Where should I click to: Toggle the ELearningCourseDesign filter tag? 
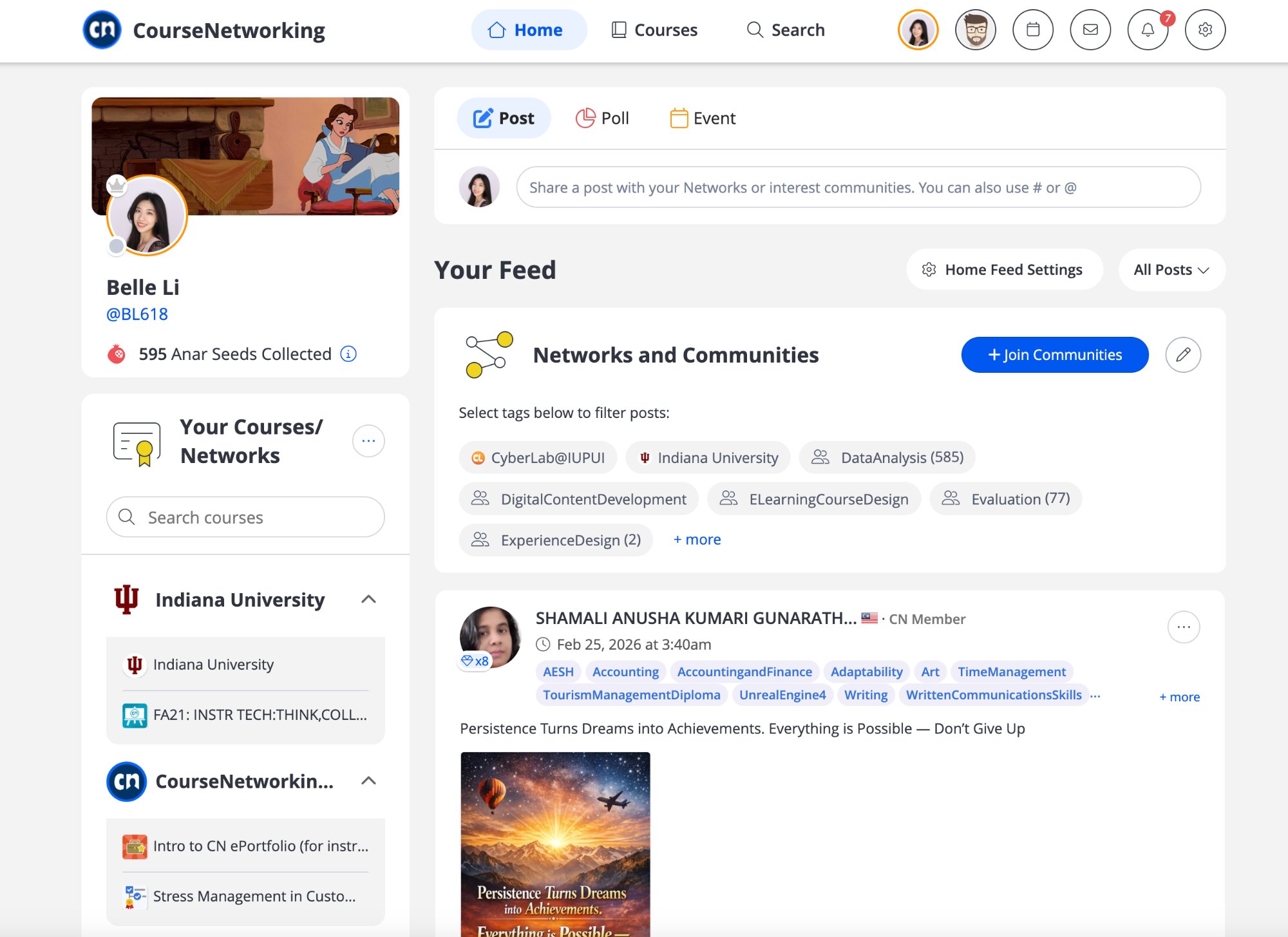tap(813, 498)
